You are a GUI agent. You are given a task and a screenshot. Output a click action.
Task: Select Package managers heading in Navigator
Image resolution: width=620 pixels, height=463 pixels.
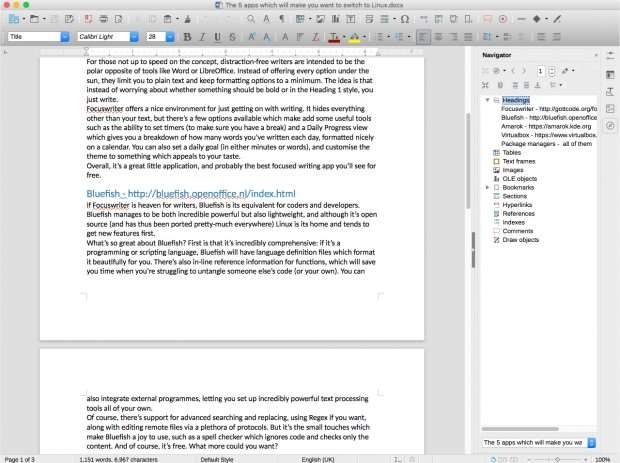click(546, 144)
